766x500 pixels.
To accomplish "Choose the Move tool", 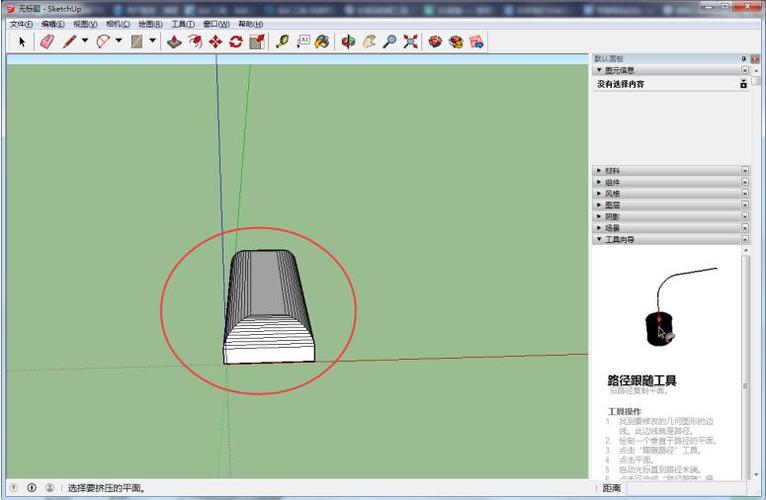I will [x=215, y=42].
